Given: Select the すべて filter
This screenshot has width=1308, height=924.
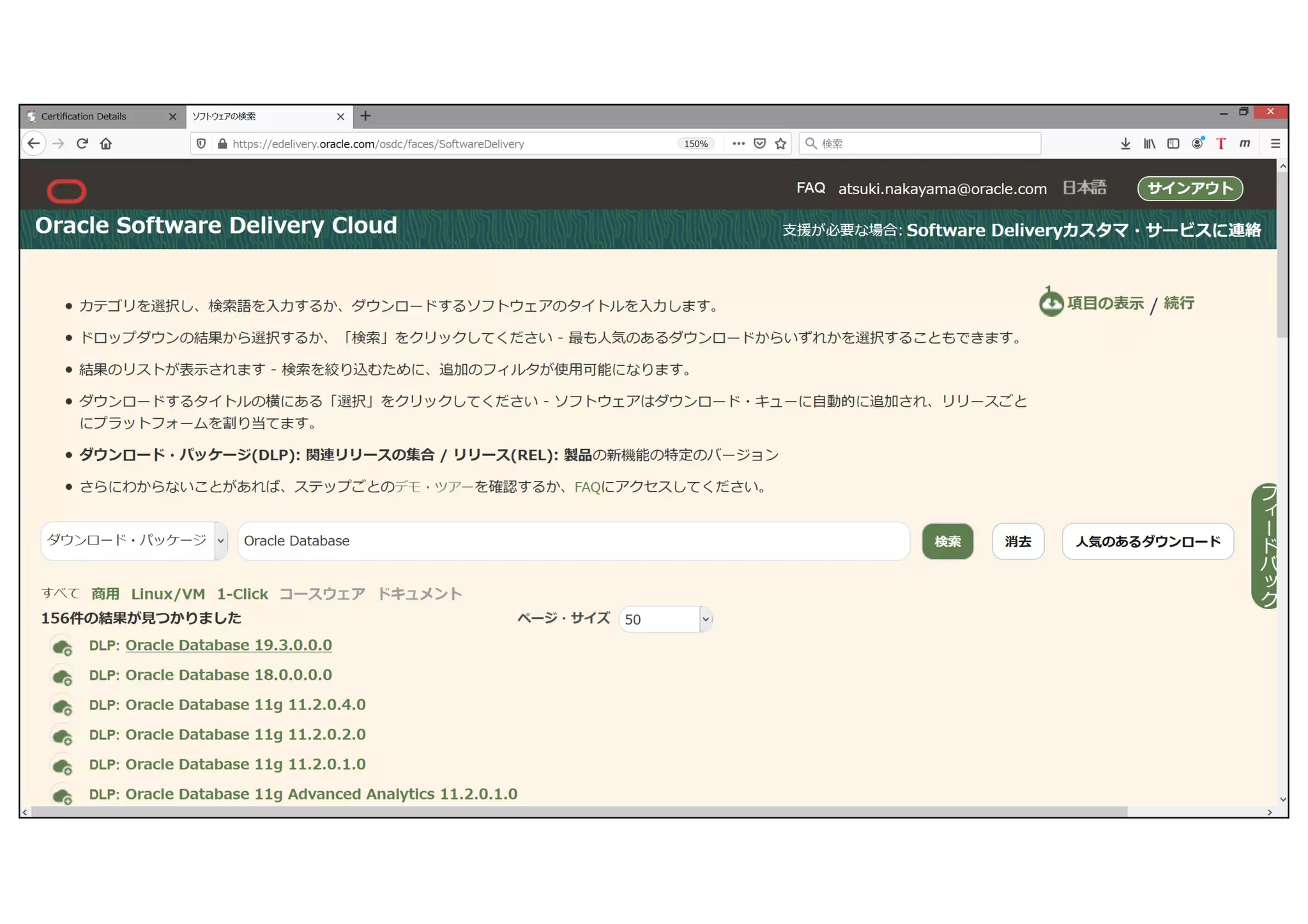Looking at the screenshot, I should click(x=61, y=593).
